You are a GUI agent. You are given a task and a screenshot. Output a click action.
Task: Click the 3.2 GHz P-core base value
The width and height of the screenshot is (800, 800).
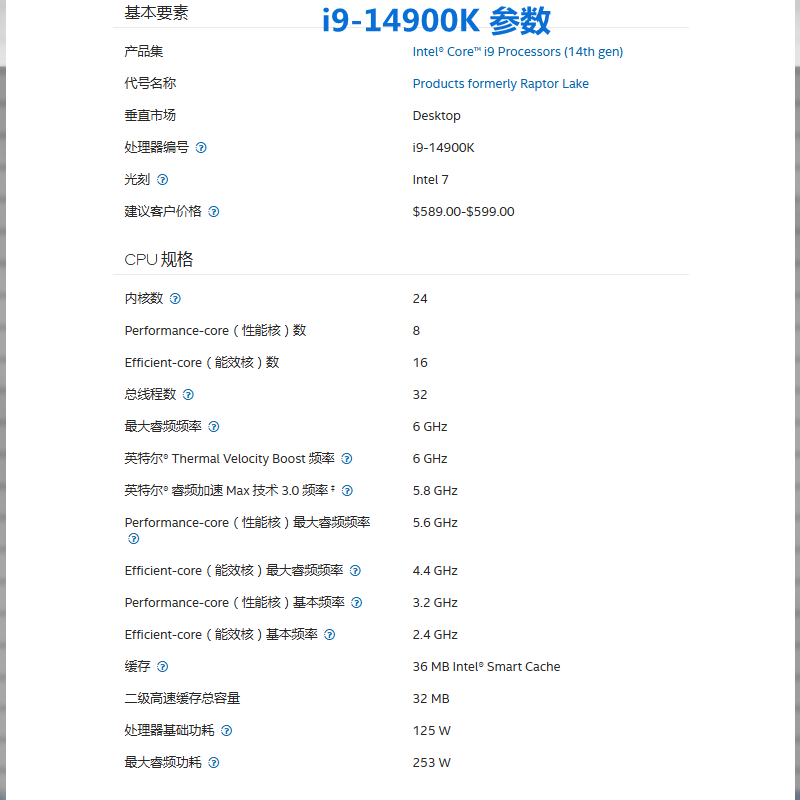(x=435, y=603)
